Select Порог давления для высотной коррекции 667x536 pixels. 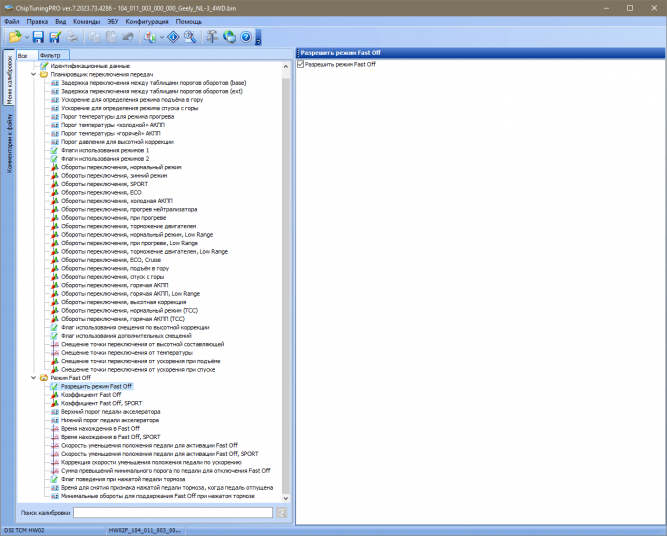pos(117,142)
